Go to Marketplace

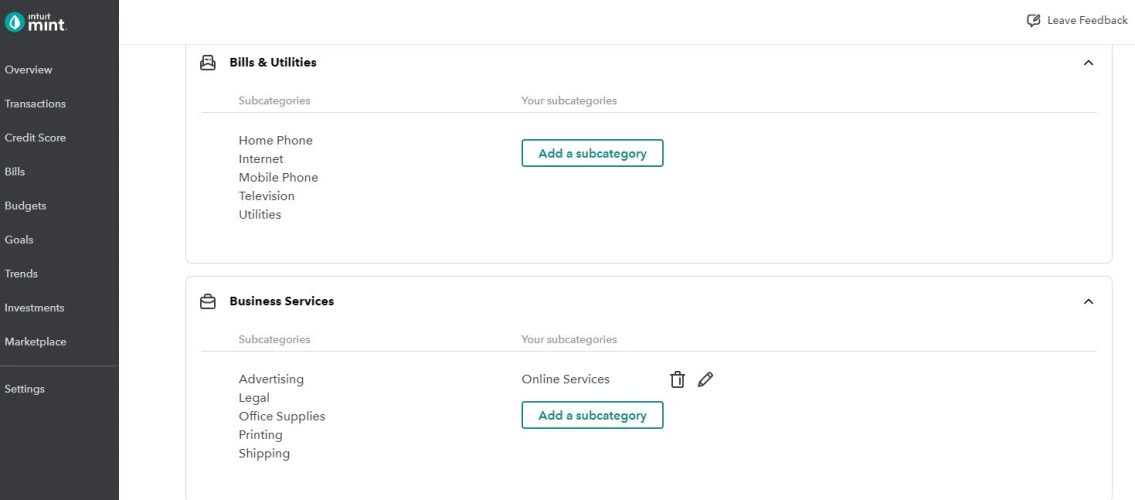point(35,342)
